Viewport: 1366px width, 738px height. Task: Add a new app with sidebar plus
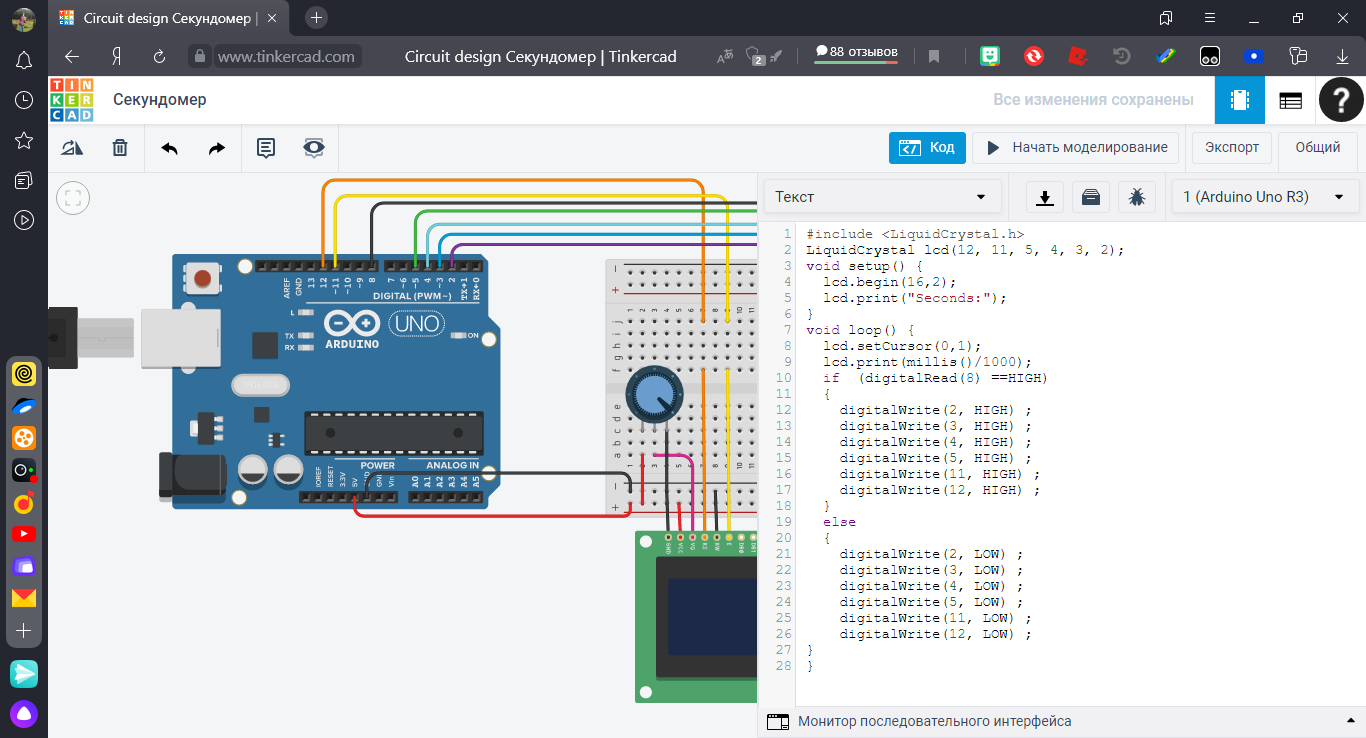click(x=24, y=631)
